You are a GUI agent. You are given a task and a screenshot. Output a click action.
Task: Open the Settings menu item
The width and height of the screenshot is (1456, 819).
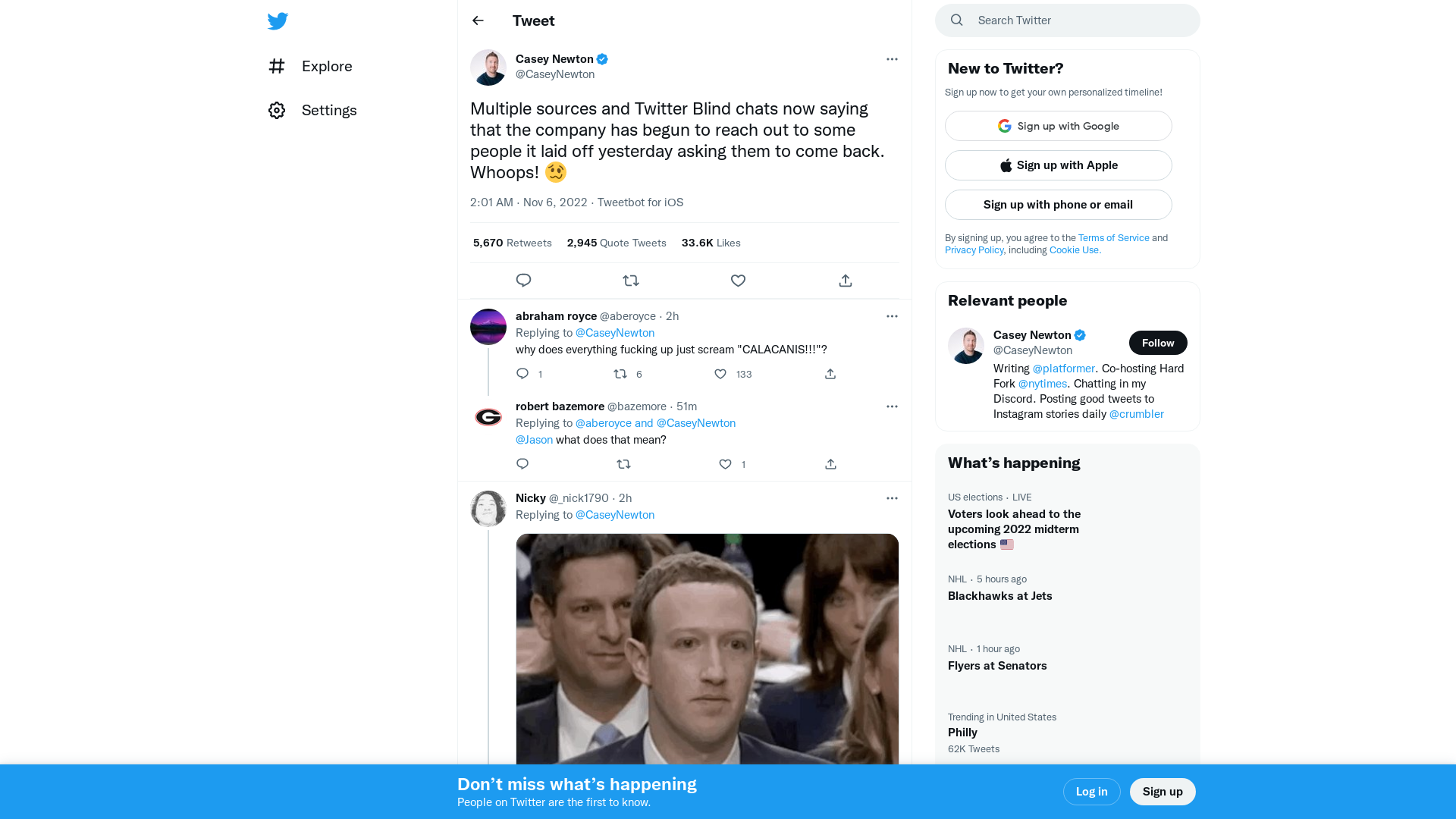329,110
